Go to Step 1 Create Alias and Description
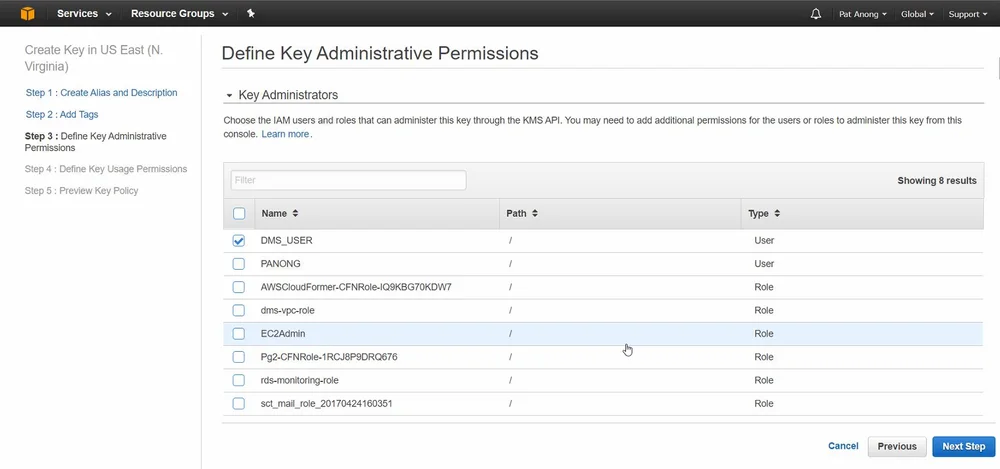Screen dimensions: 1000x469 coord(102,93)
